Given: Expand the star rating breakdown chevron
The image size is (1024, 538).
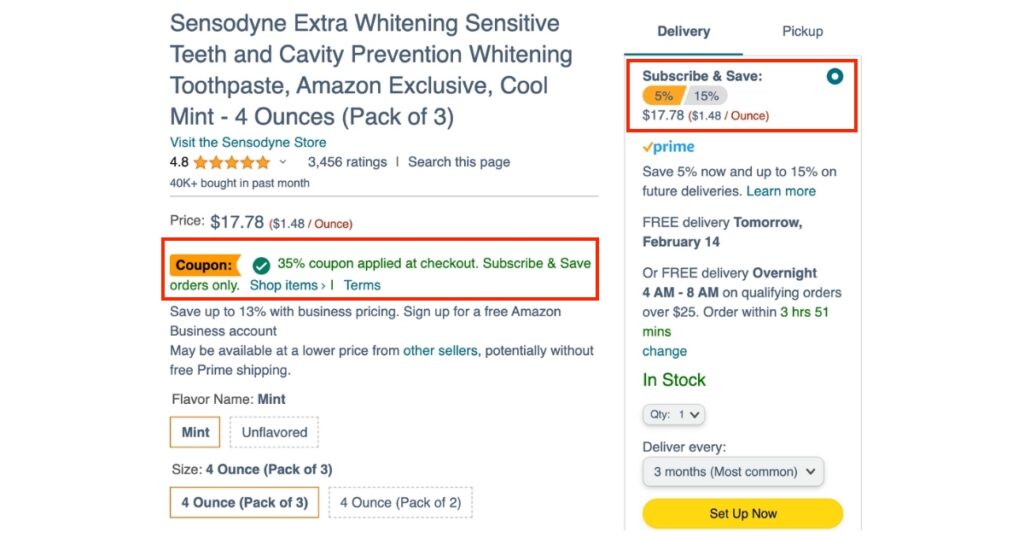Looking at the screenshot, I should 283,162.
